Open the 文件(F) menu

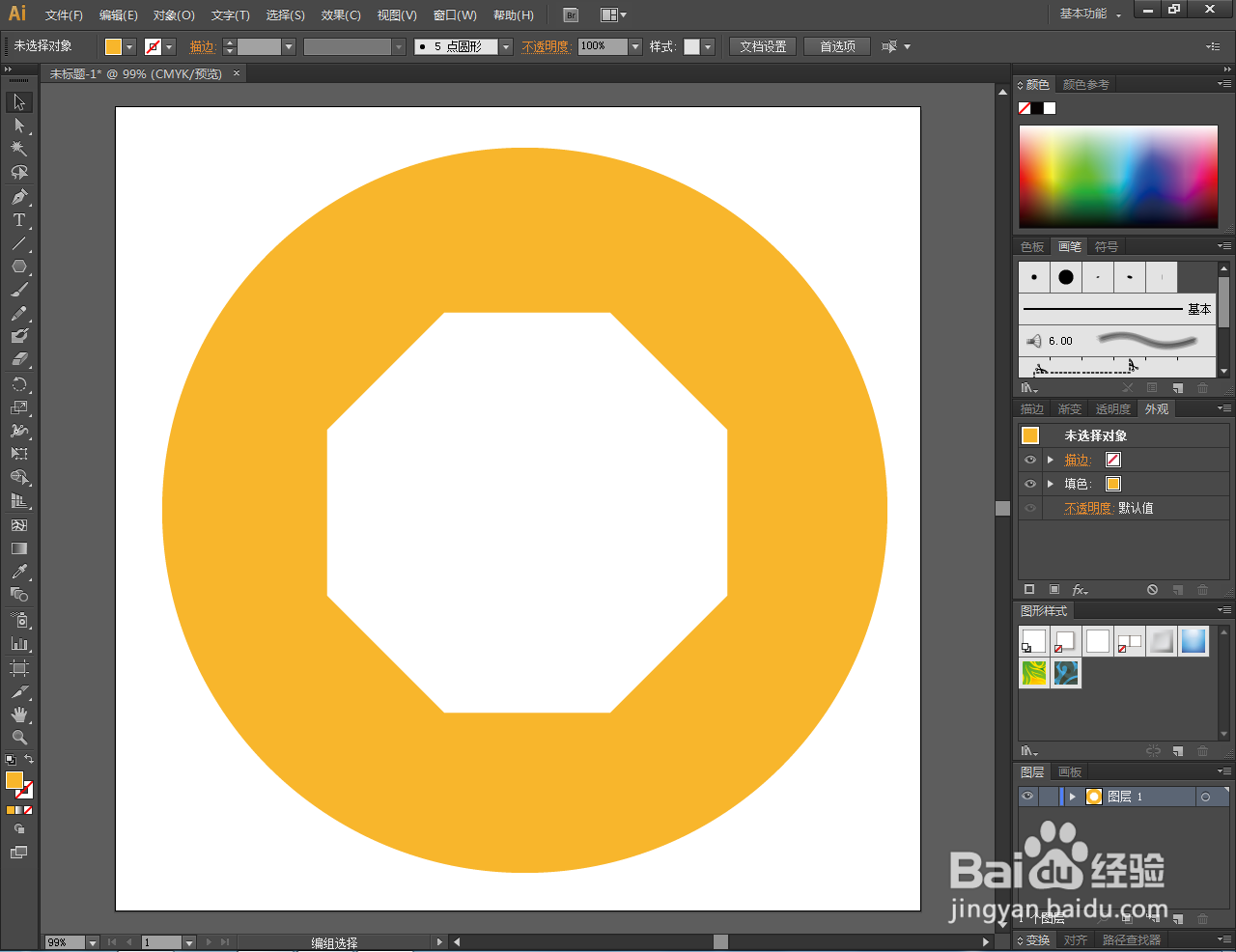[64, 15]
